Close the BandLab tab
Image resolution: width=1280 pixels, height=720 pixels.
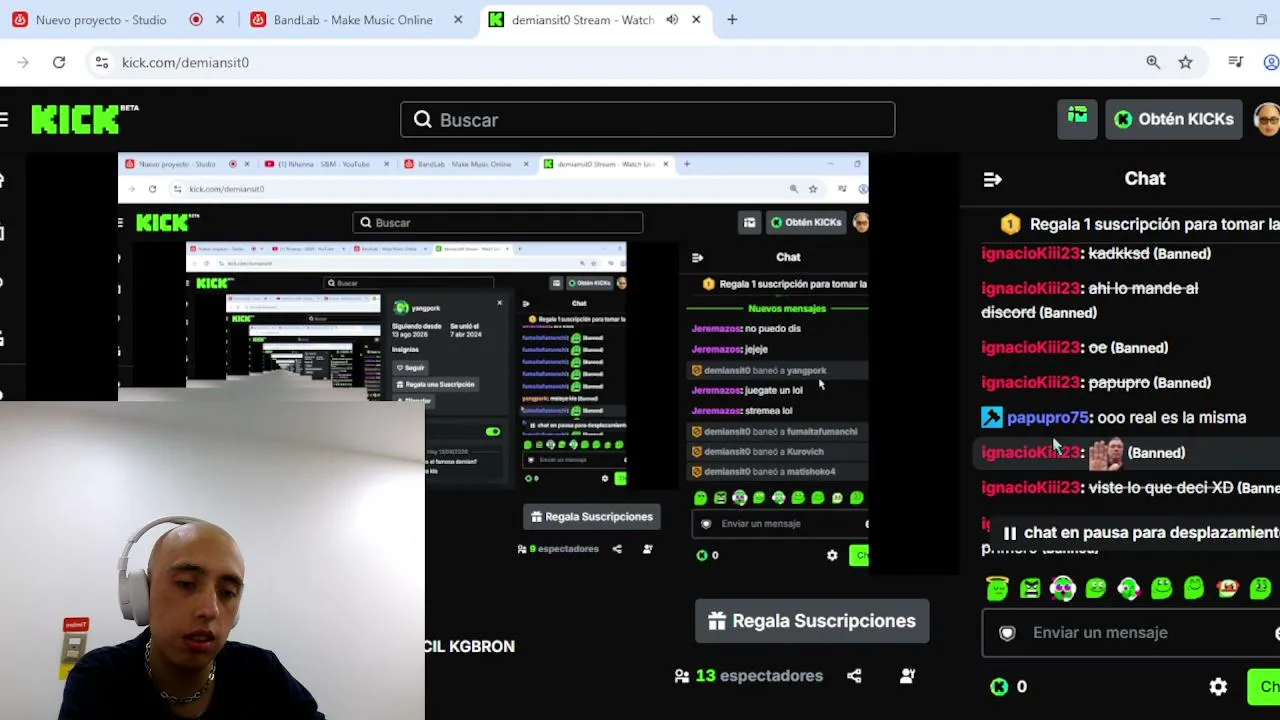[x=458, y=20]
